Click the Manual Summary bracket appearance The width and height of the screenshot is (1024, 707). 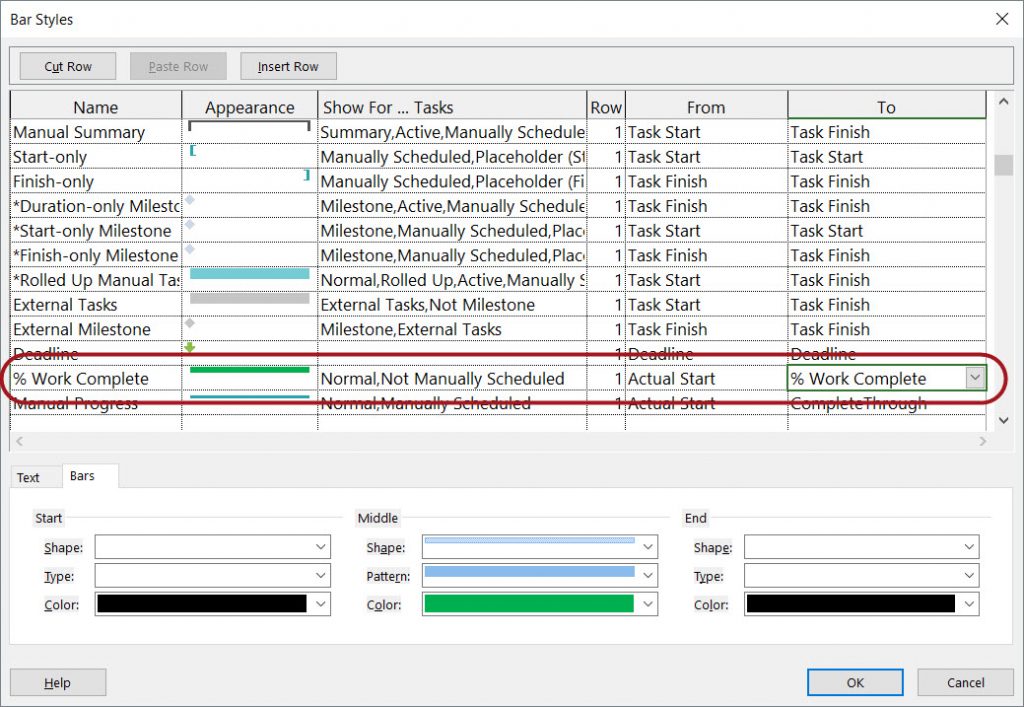click(249, 125)
